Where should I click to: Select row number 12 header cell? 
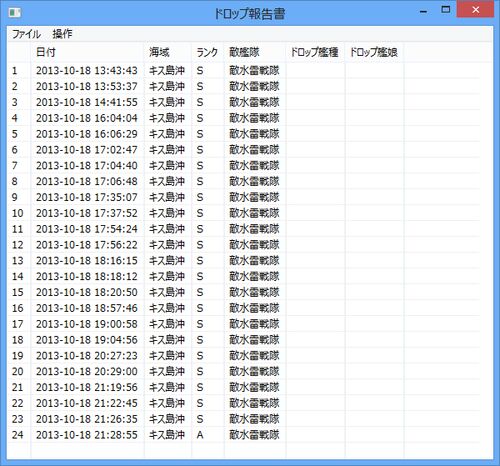[19, 245]
